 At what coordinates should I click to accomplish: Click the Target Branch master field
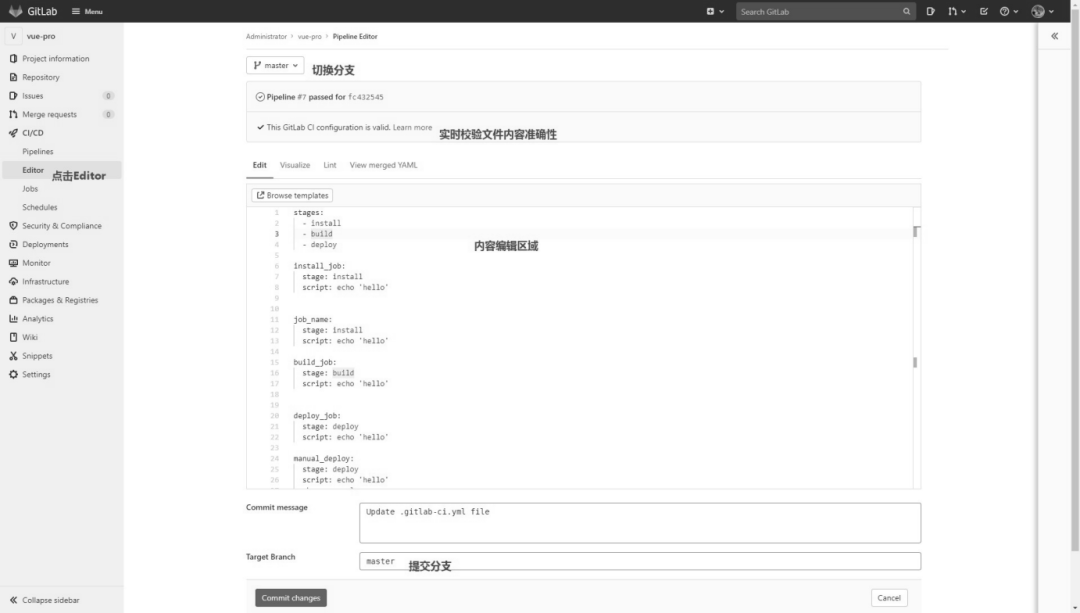[x=640, y=561]
